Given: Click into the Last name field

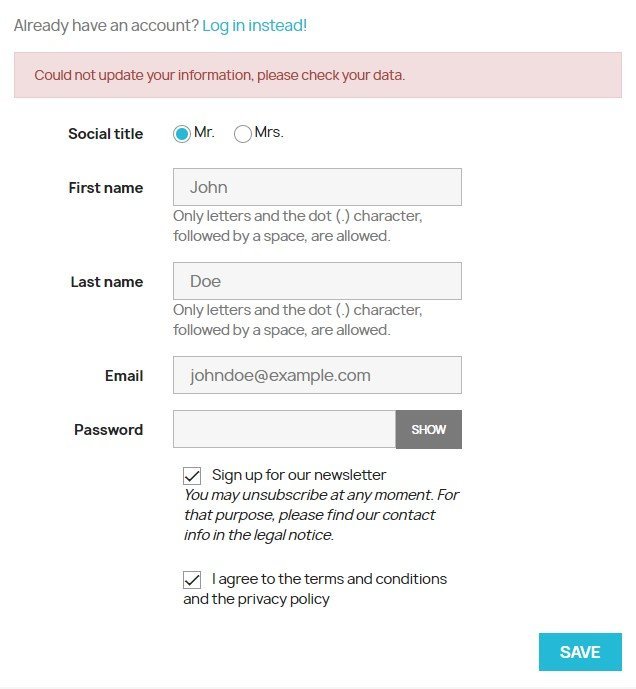Looking at the screenshot, I should [x=317, y=281].
